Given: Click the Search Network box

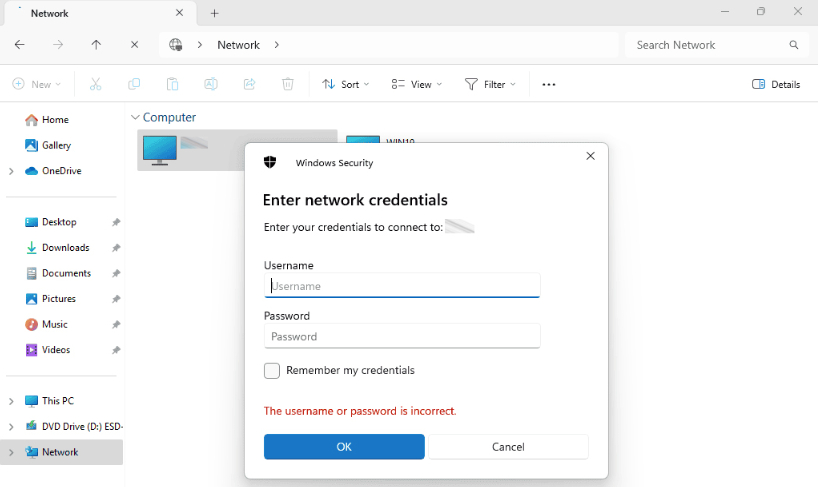Looking at the screenshot, I should pos(717,45).
